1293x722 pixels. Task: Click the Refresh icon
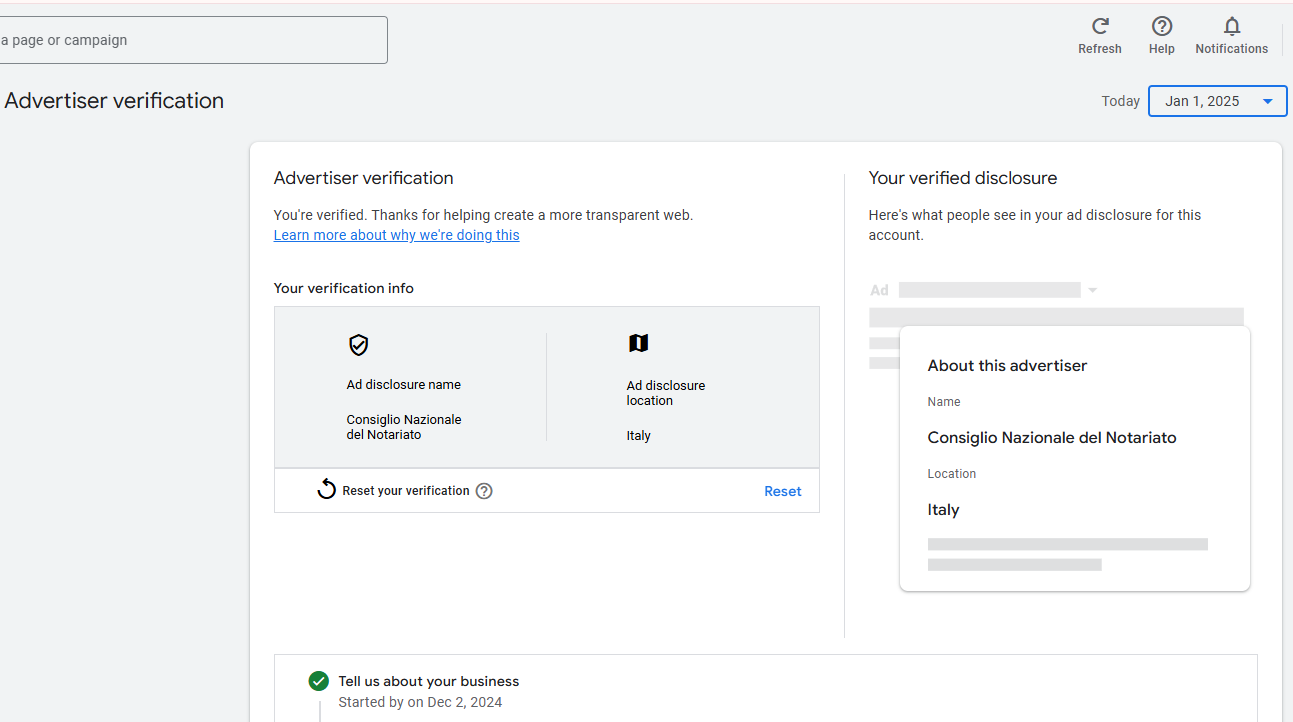click(x=1100, y=26)
